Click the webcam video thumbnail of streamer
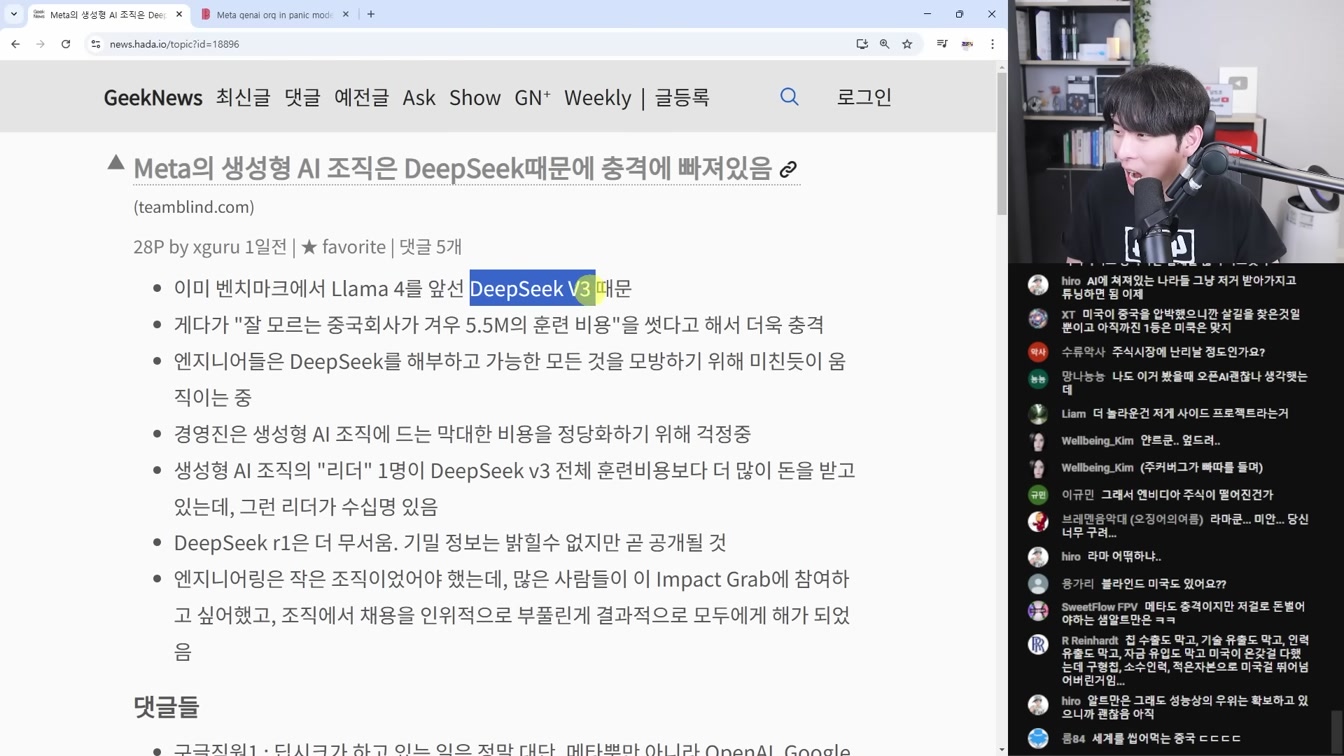Screen dimensions: 1344x756 1176,131
